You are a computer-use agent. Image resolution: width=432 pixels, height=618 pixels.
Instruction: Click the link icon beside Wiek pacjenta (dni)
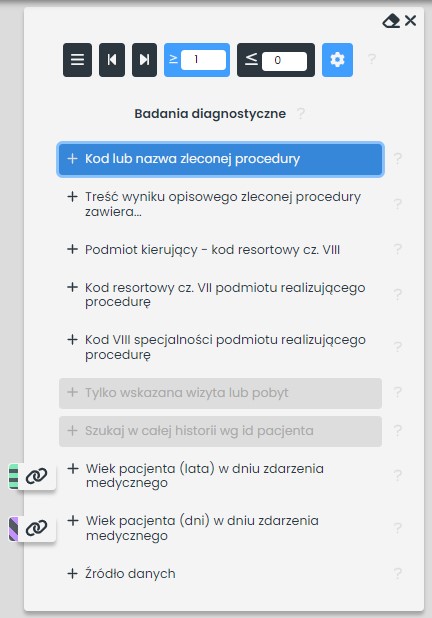[x=36, y=529]
